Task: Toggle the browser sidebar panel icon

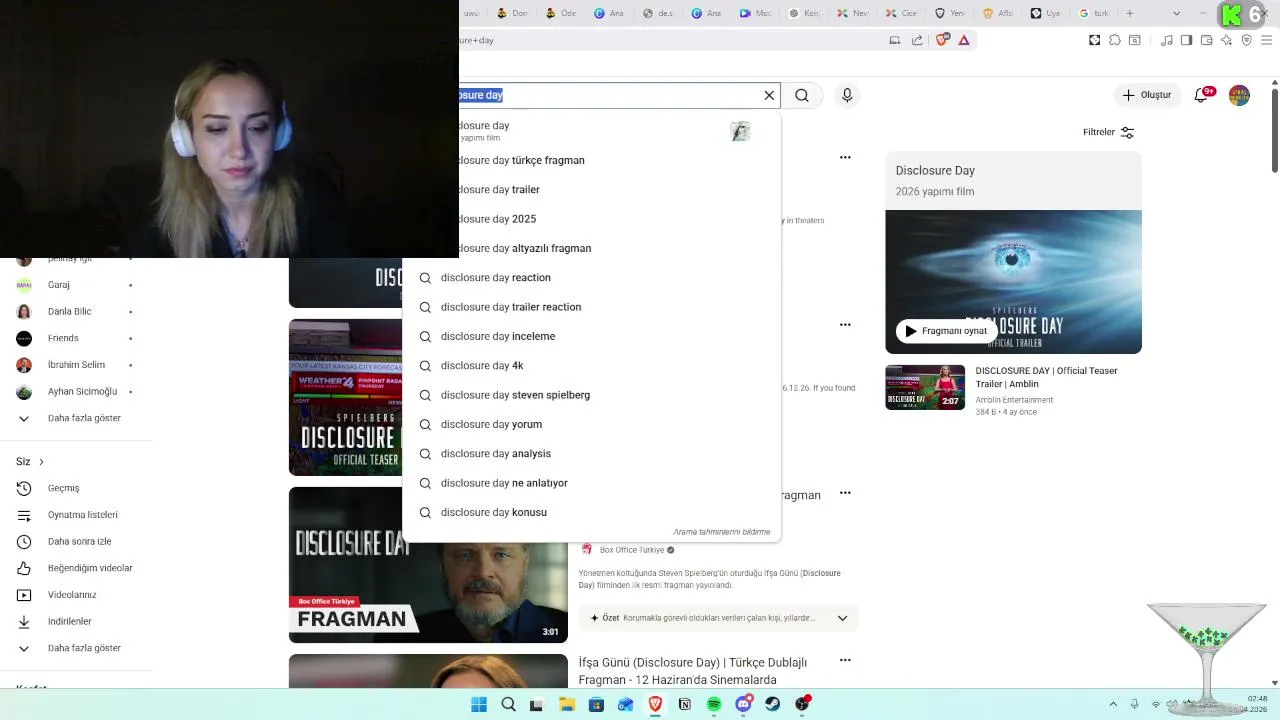Action: coord(1186,40)
